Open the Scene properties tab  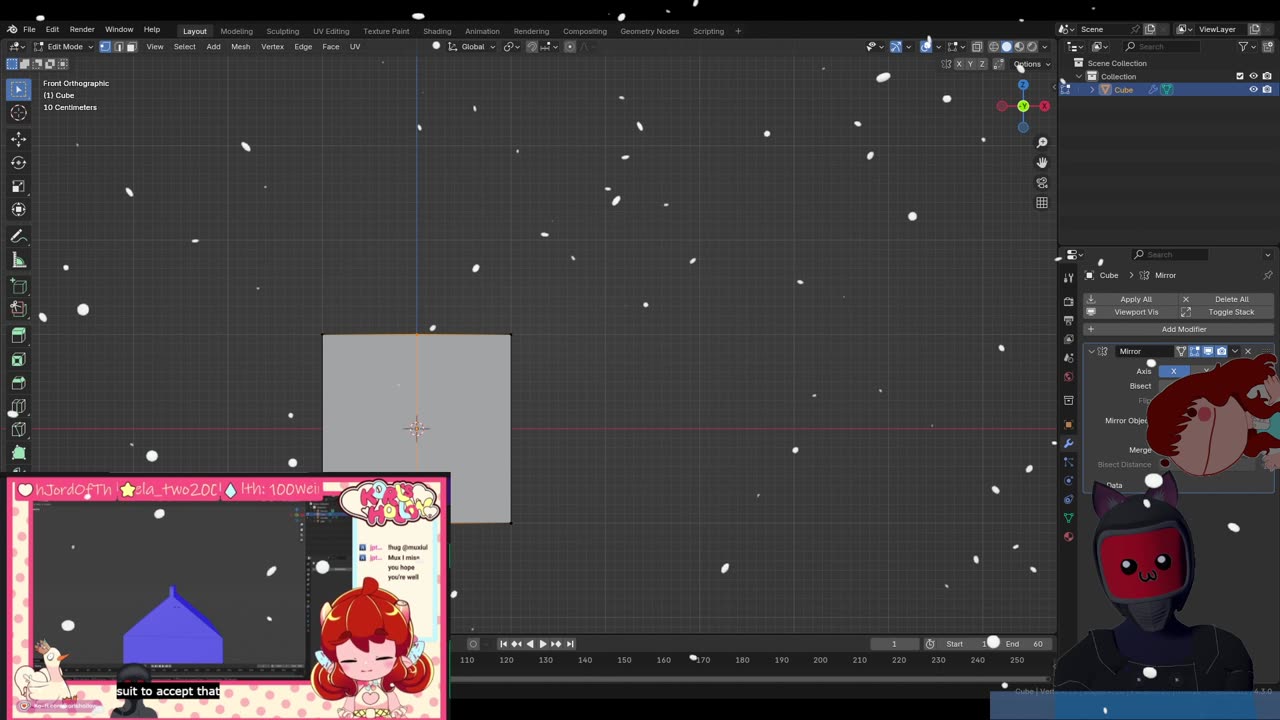point(1068,358)
